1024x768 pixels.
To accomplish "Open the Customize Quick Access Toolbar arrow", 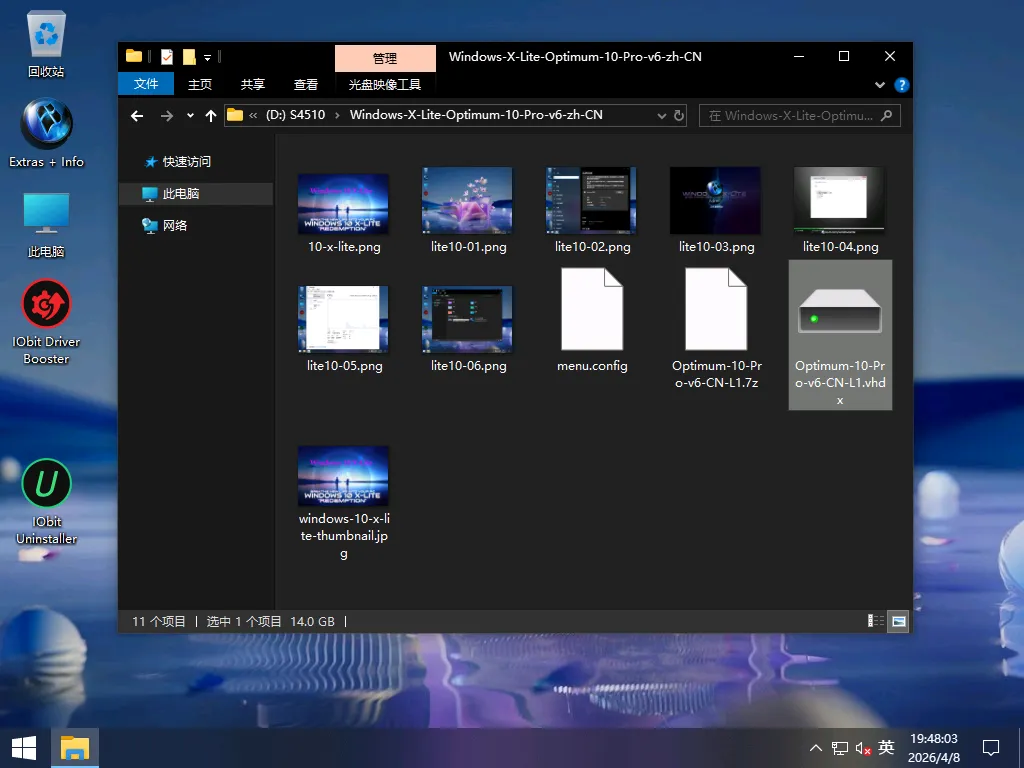I will pos(207,57).
